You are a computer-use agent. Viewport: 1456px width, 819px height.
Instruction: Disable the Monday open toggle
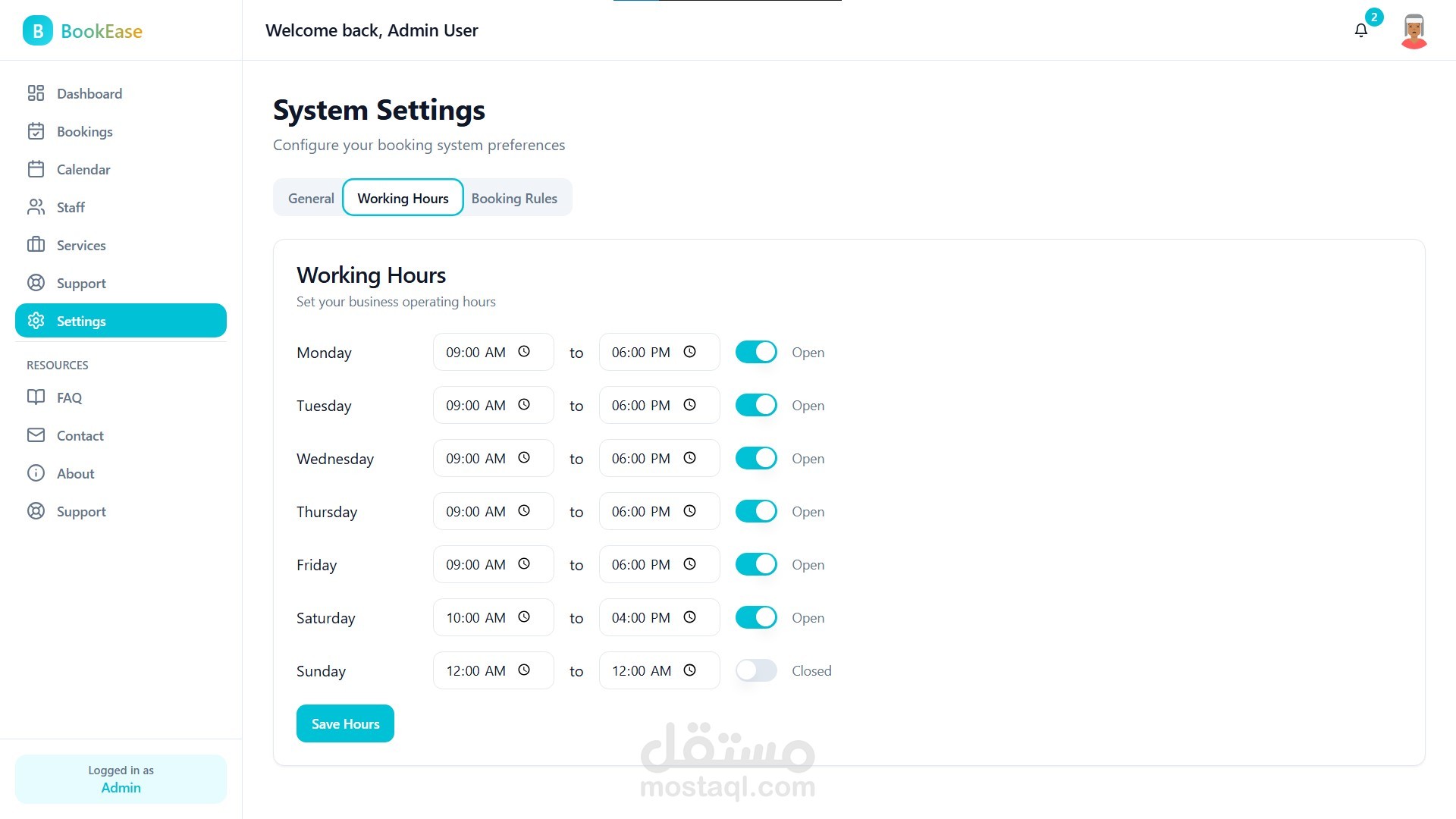756,352
